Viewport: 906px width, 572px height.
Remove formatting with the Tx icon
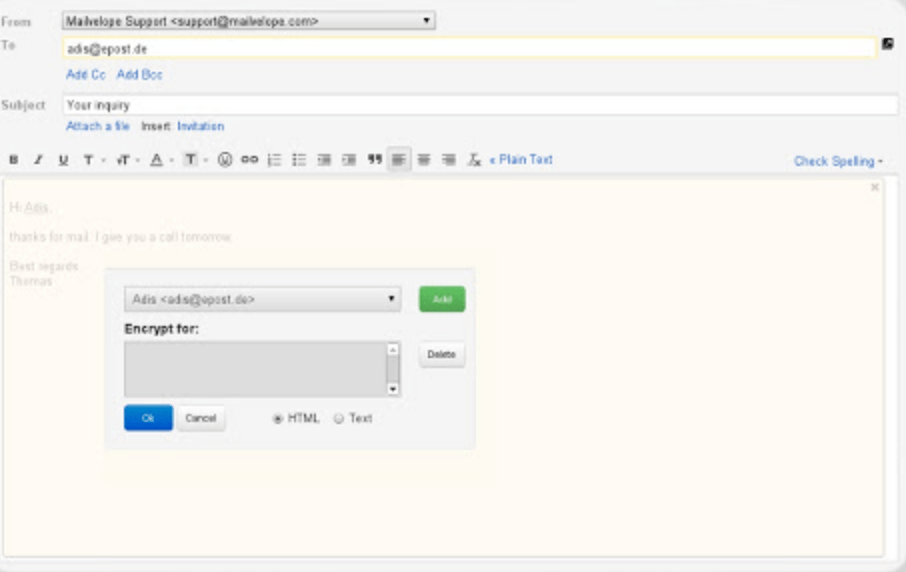point(474,160)
